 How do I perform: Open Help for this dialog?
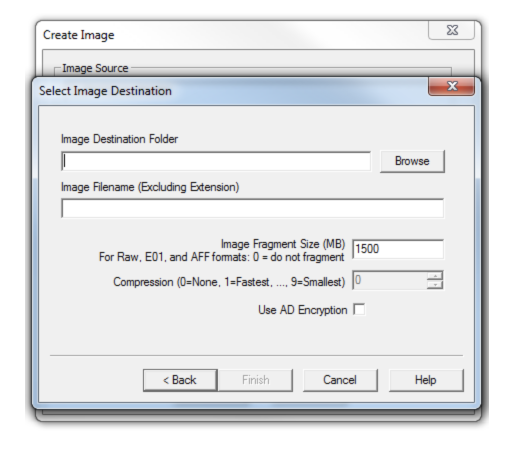click(426, 380)
